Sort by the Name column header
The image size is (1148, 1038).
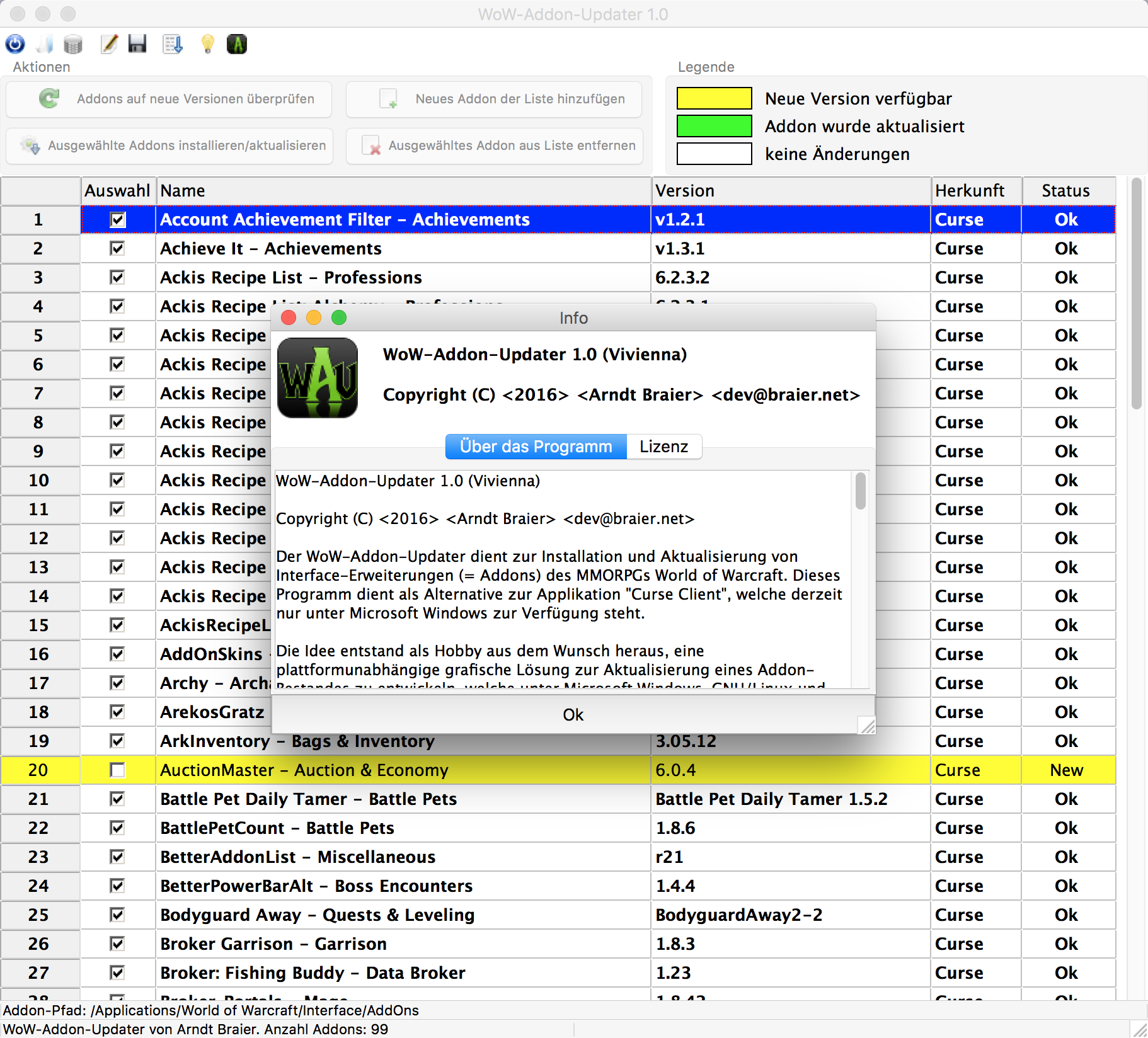point(404,191)
